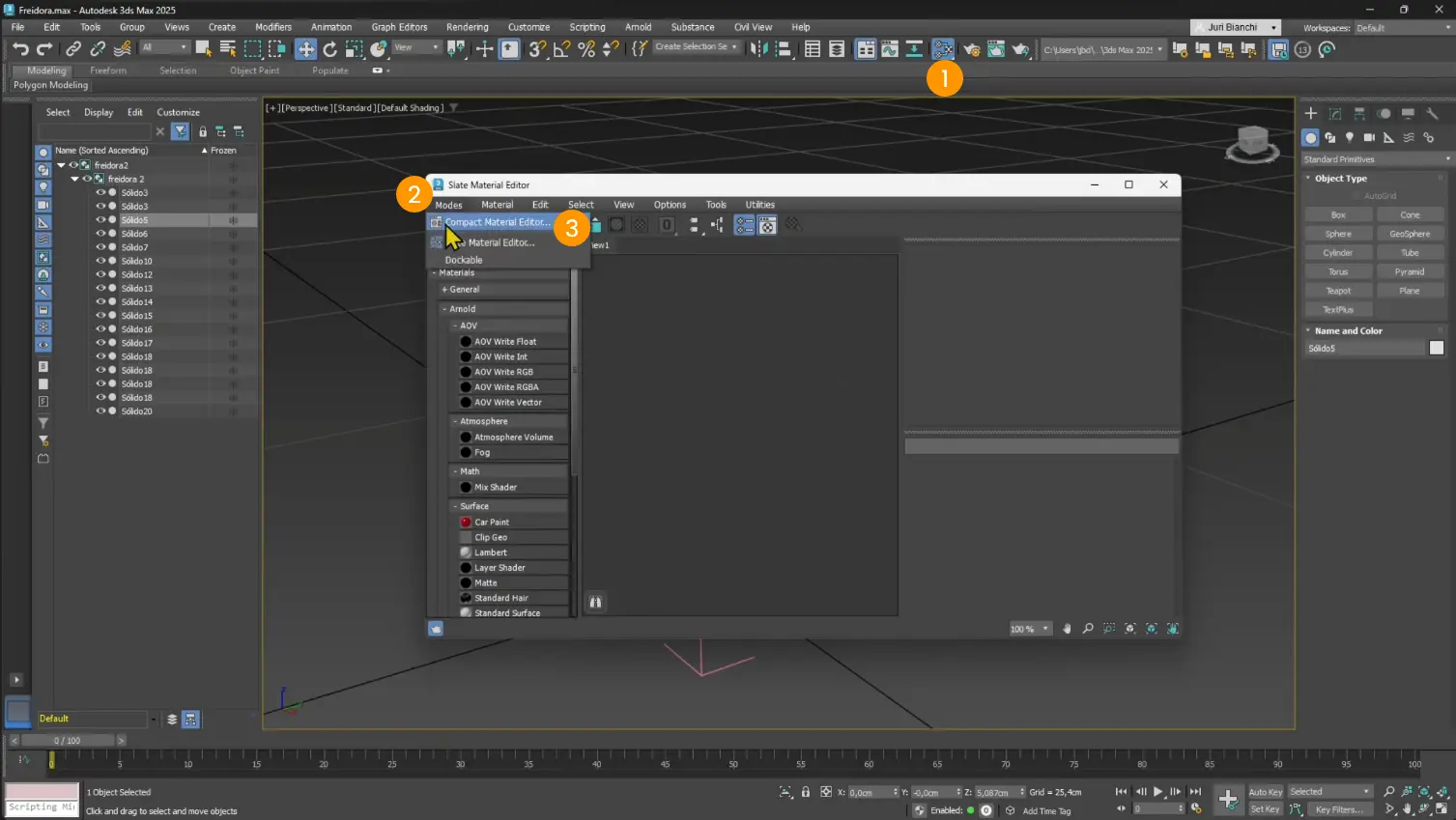Toggle the Auto Key button

(1266, 792)
